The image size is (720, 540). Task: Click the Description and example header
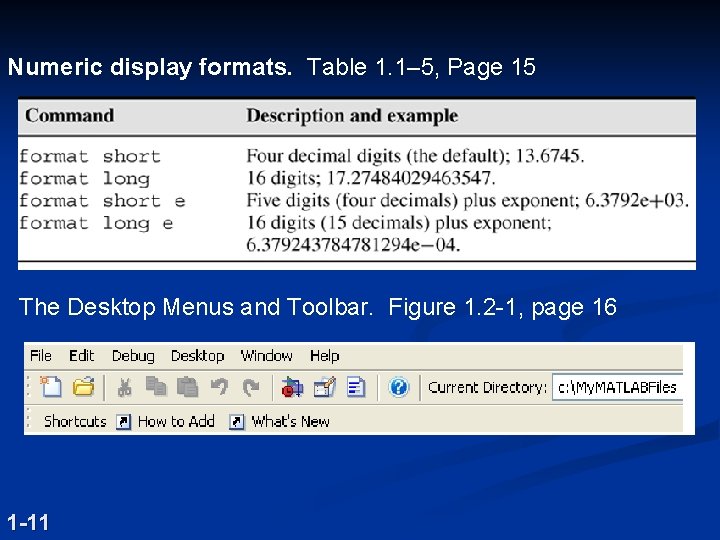352,116
